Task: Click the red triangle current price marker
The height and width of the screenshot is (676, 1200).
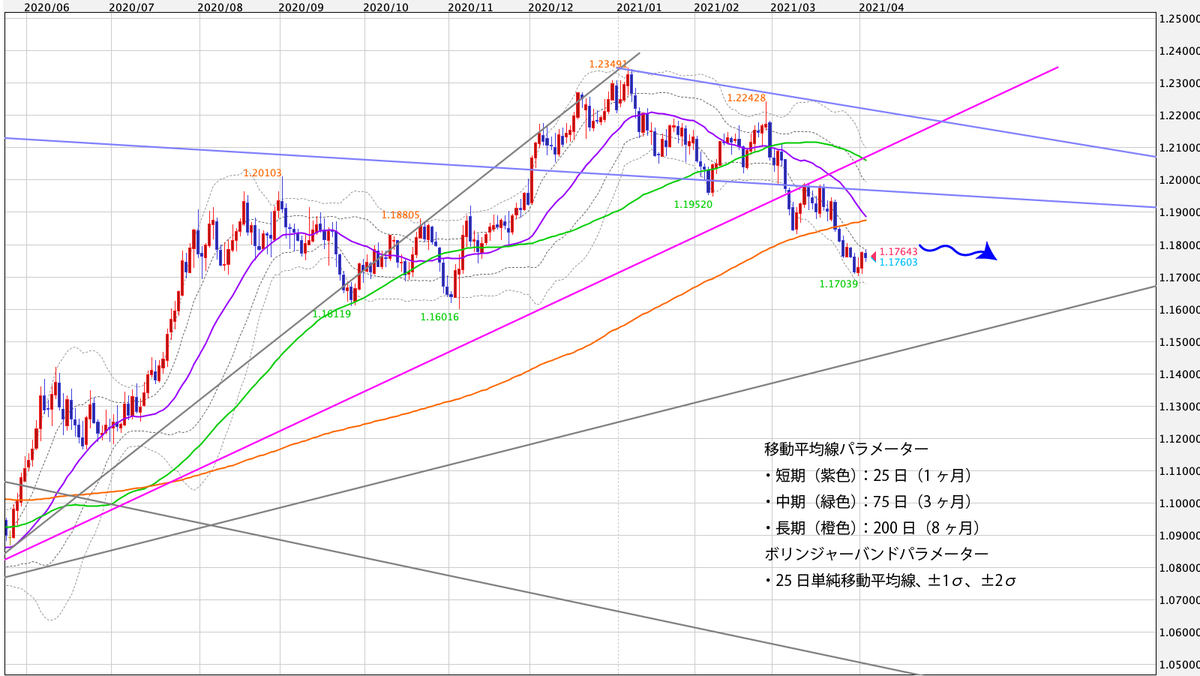Action: [x=873, y=255]
